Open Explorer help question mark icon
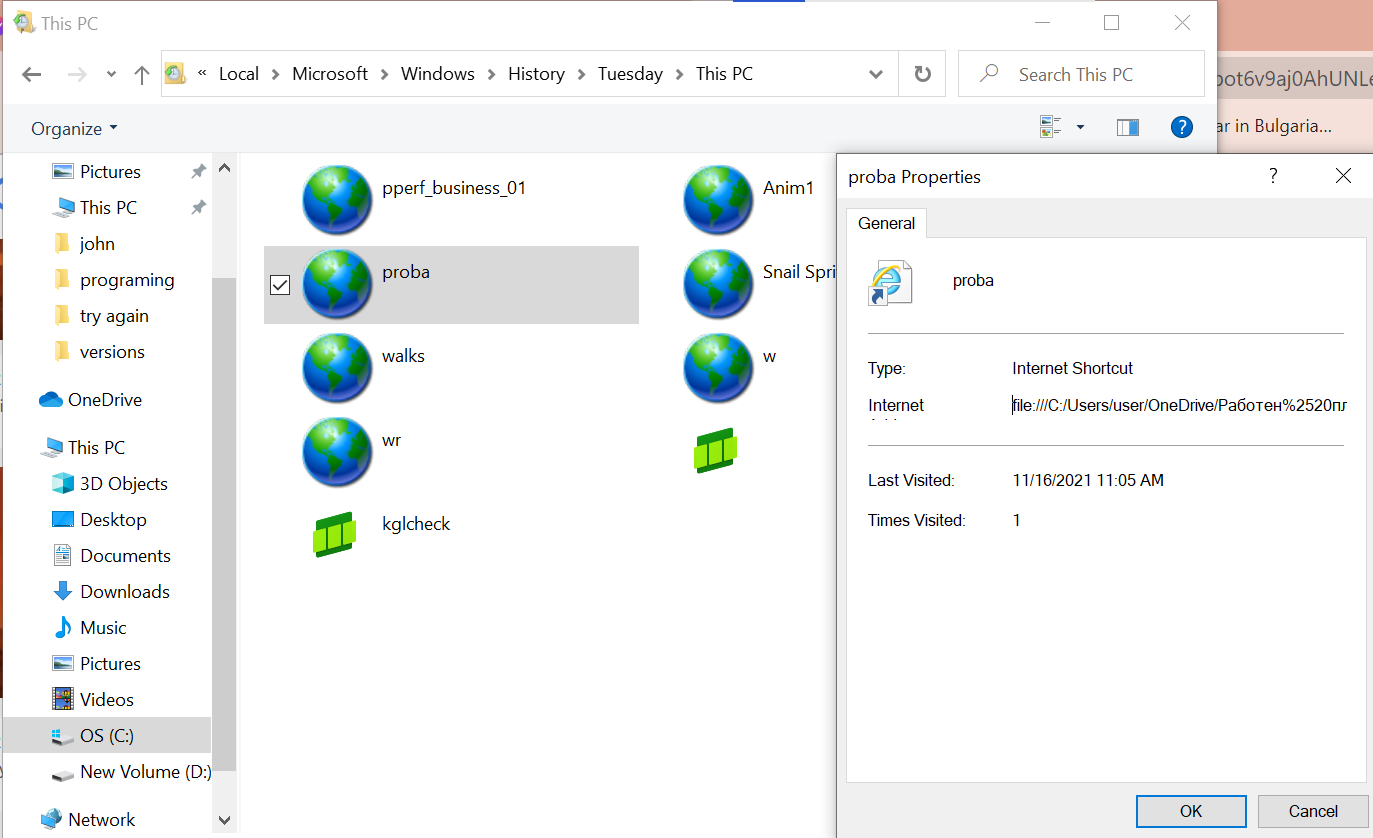1373x838 pixels. coord(1181,127)
